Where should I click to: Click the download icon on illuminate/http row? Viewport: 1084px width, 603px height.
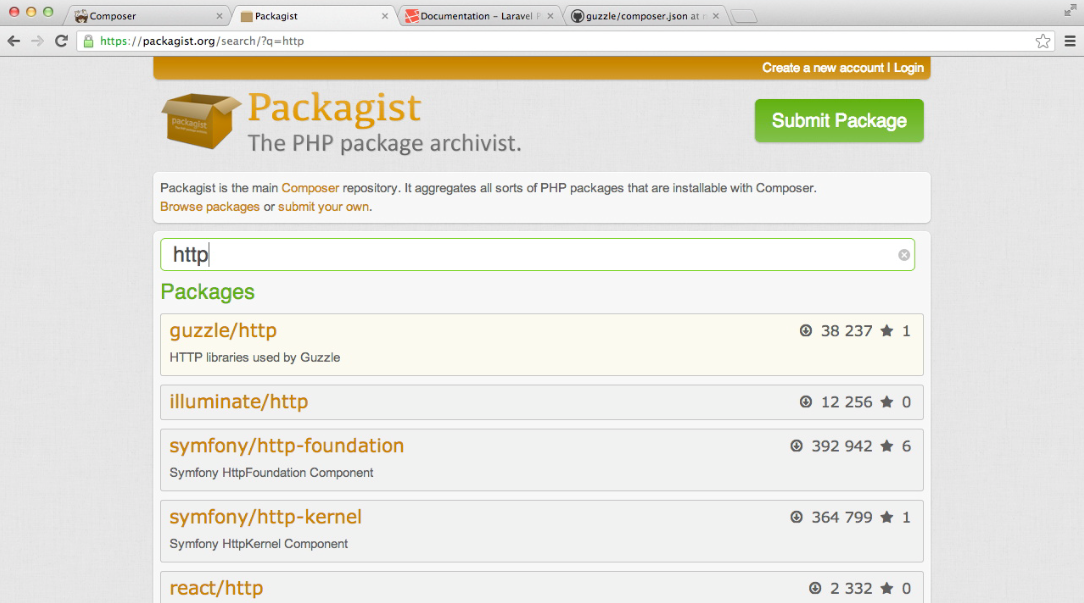coord(805,402)
